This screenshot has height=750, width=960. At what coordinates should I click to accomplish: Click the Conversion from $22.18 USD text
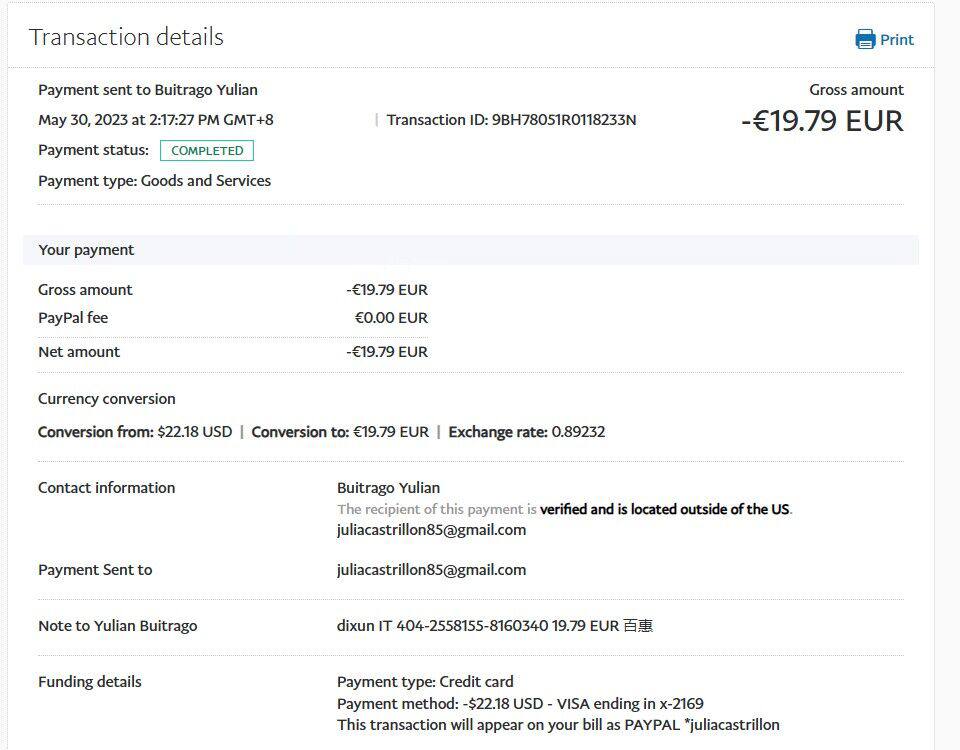point(135,432)
